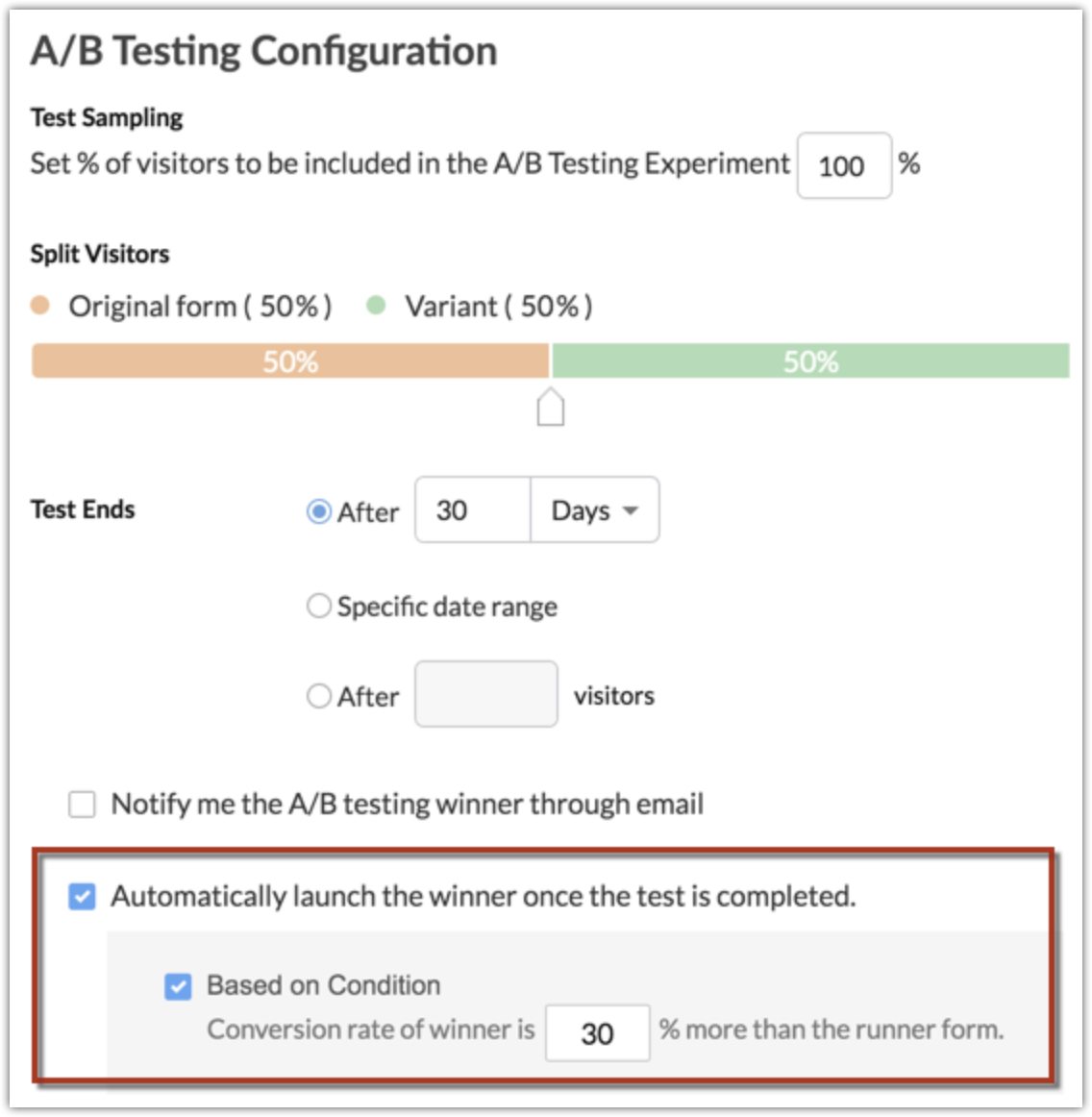Click the "Variant ( 50% )" legend label
This screenshot has height=1117, width=1092.
coord(498,307)
